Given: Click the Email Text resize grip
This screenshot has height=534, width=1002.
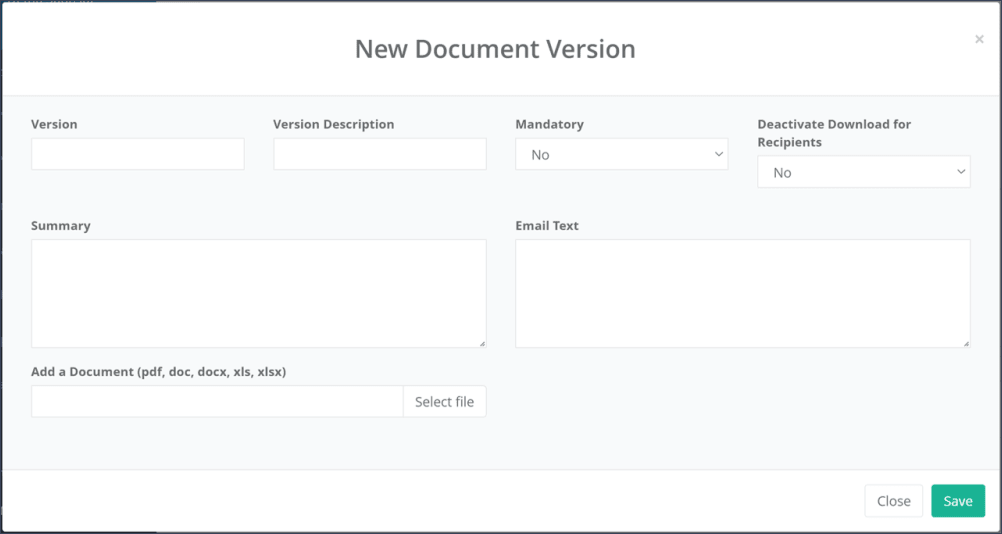Looking at the screenshot, I should (966, 343).
